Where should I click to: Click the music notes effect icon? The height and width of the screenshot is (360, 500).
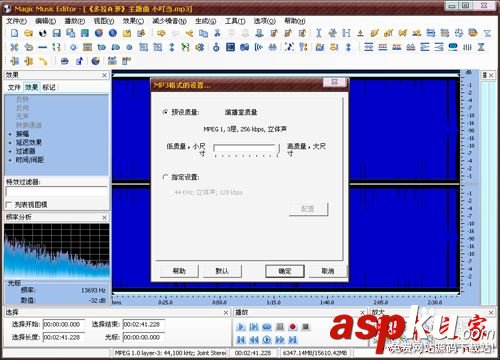tap(289, 47)
